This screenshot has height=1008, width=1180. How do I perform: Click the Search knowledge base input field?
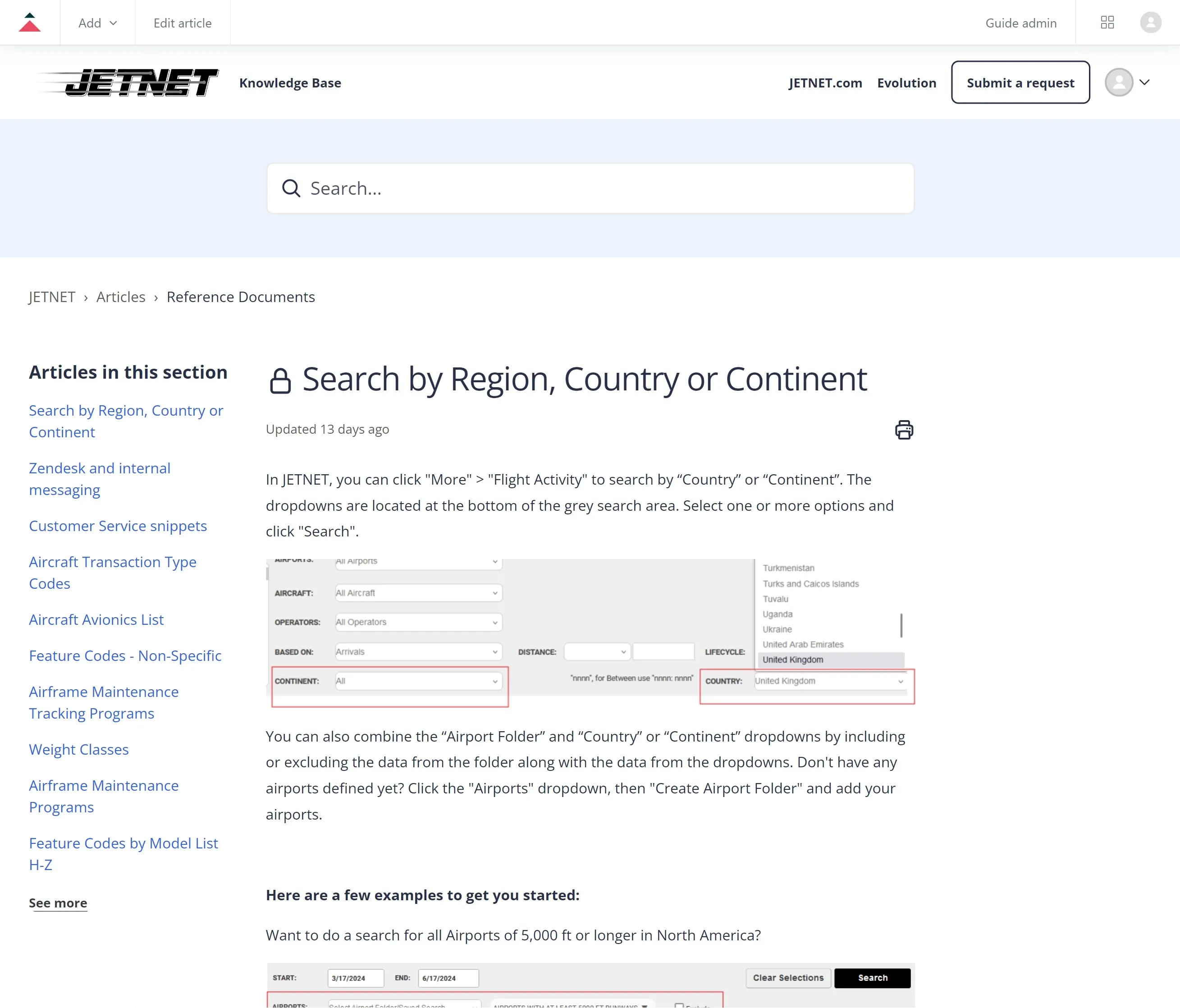click(x=590, y=188)
